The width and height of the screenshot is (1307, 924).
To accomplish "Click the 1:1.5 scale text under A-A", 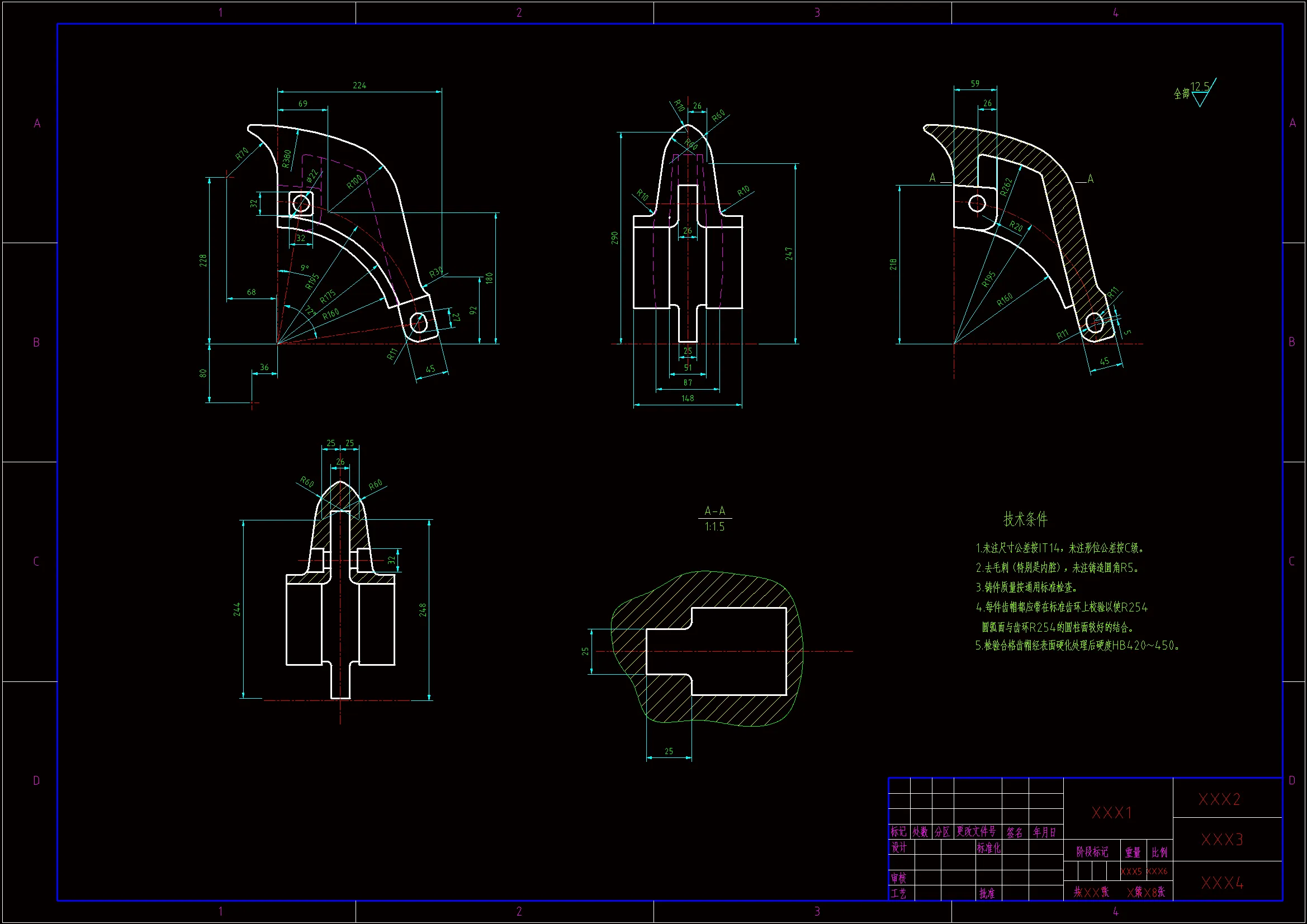I will (714, 527).
